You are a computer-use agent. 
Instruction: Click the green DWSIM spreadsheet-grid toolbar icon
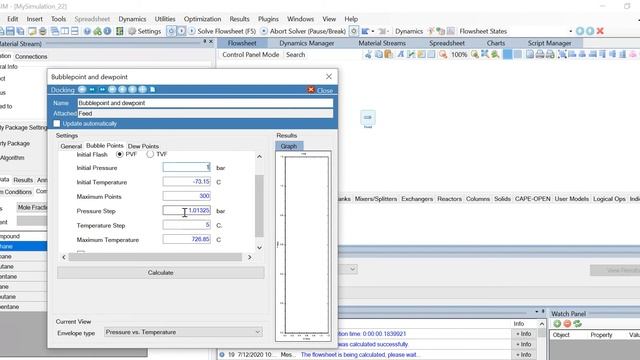tap(120, 31)
